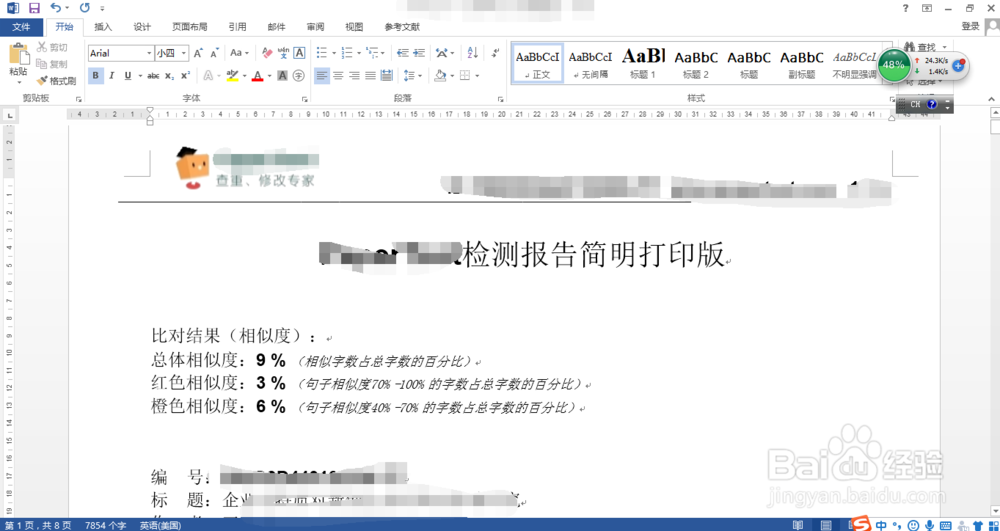This screenshot has height=531, width=1000.
Task: Open the font color dropdown arrow
Action: [x=269, y=76]
